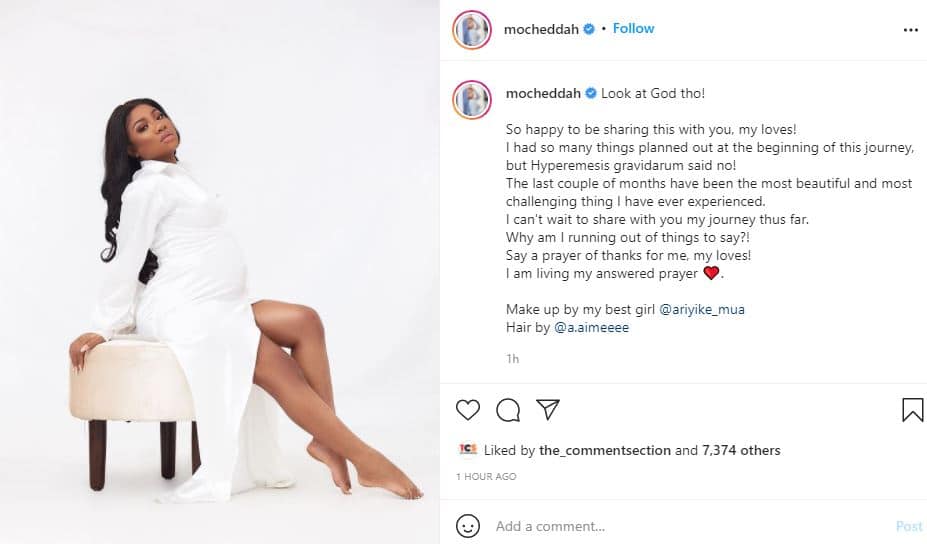The width and height of the screenshot is (927, 544).
Task: Click mocheddah's header profile picture
Action: 471,30
